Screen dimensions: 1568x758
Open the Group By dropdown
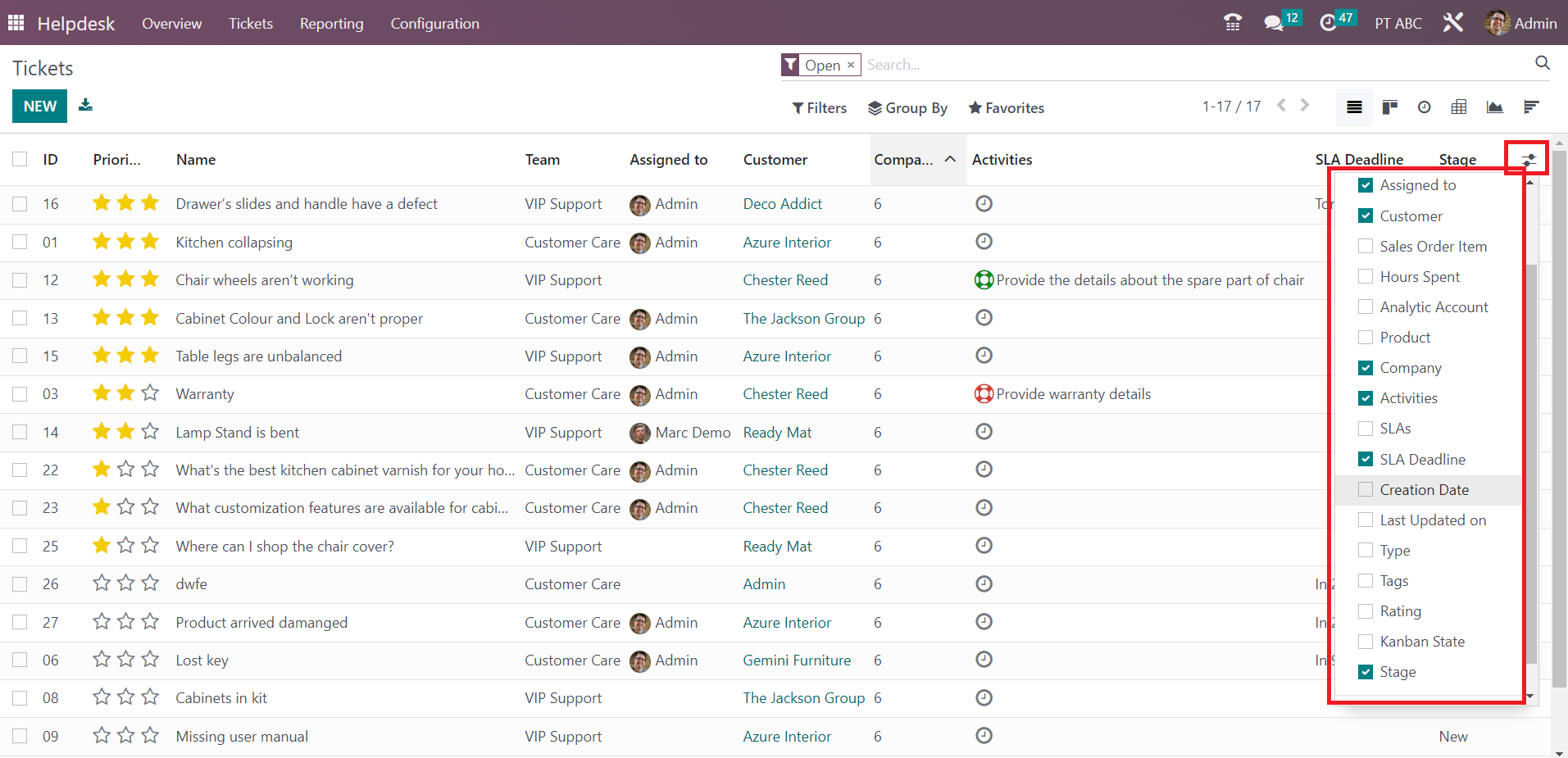tap(907, 108)
